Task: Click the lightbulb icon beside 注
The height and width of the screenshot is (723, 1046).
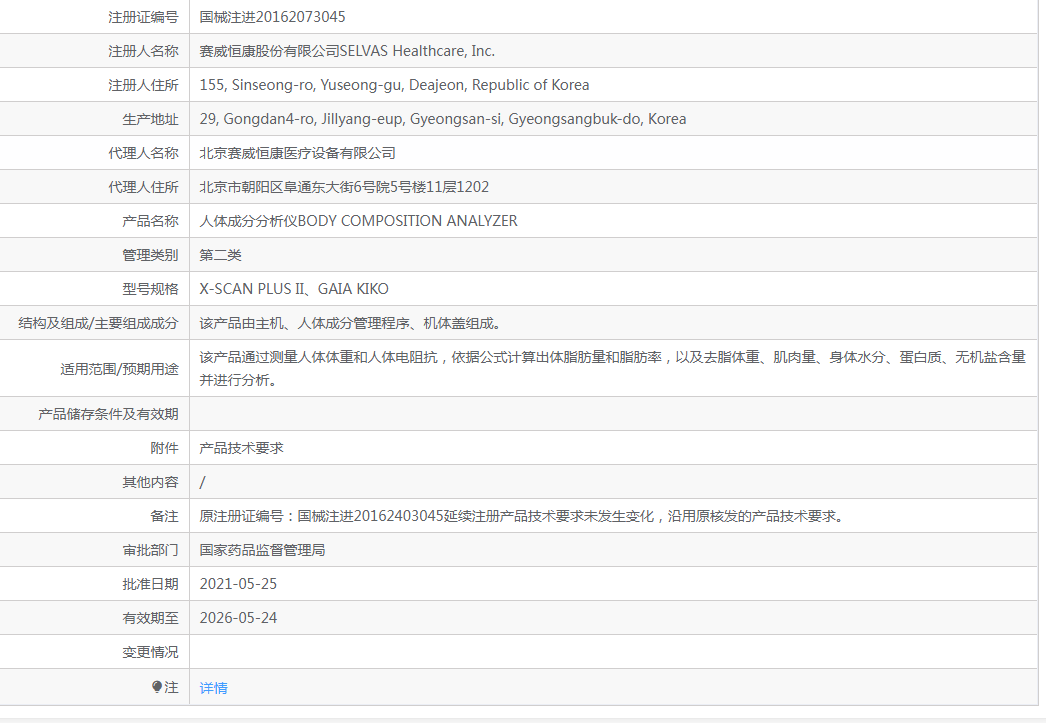Action: click(157, 687)
